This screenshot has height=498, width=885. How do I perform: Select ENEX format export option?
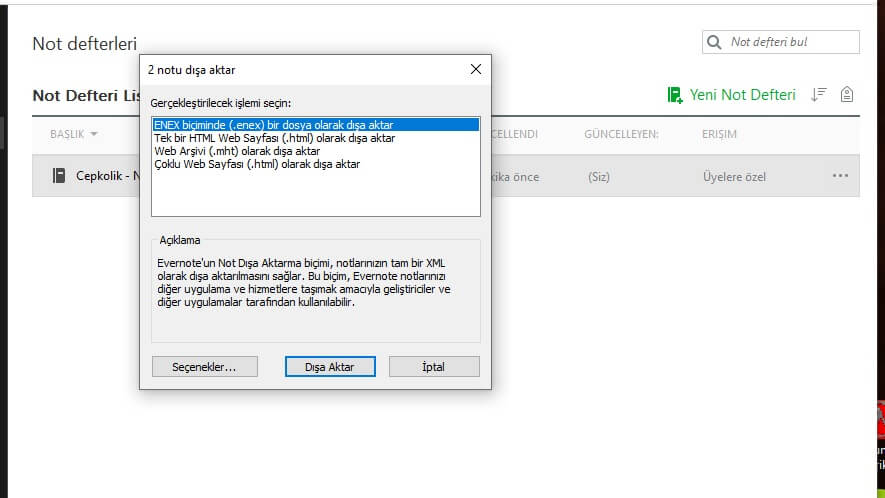[316, 125]
